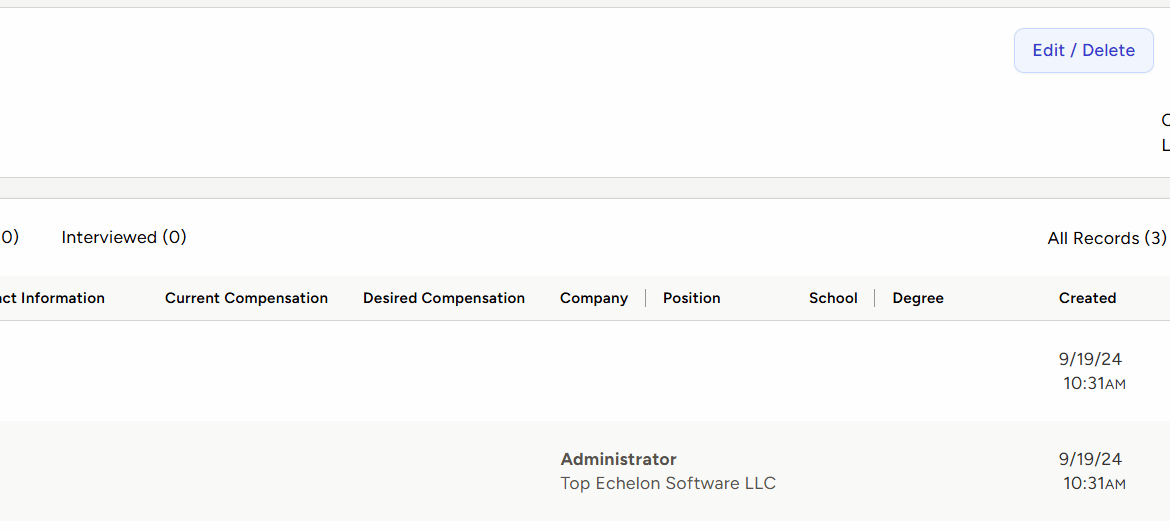Click the Company column header
Viewport: 1170px width, 531px height.
pyautogui.click(x=594, y=298)
